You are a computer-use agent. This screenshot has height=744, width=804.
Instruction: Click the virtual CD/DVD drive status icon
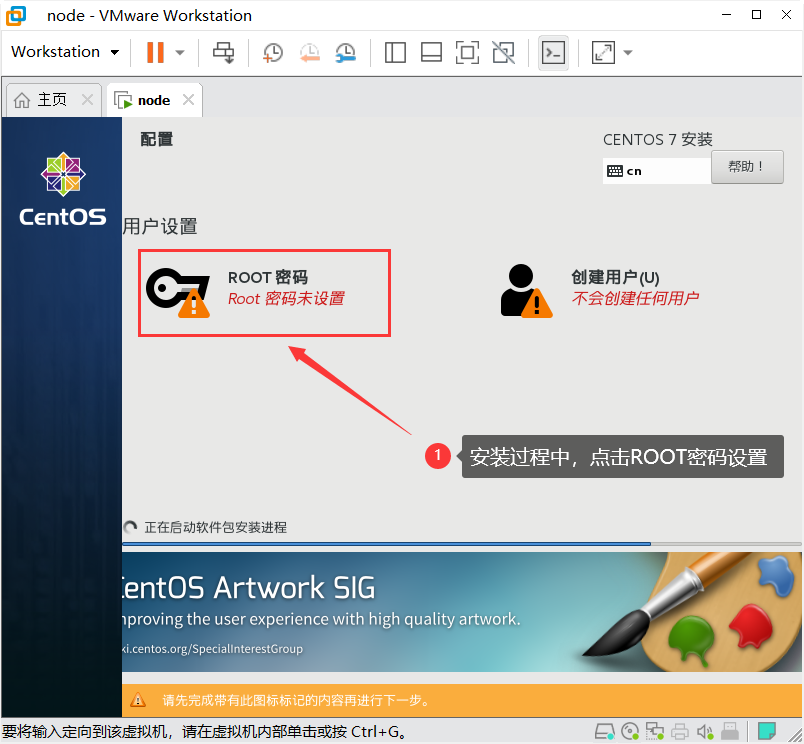click(630, 731)
